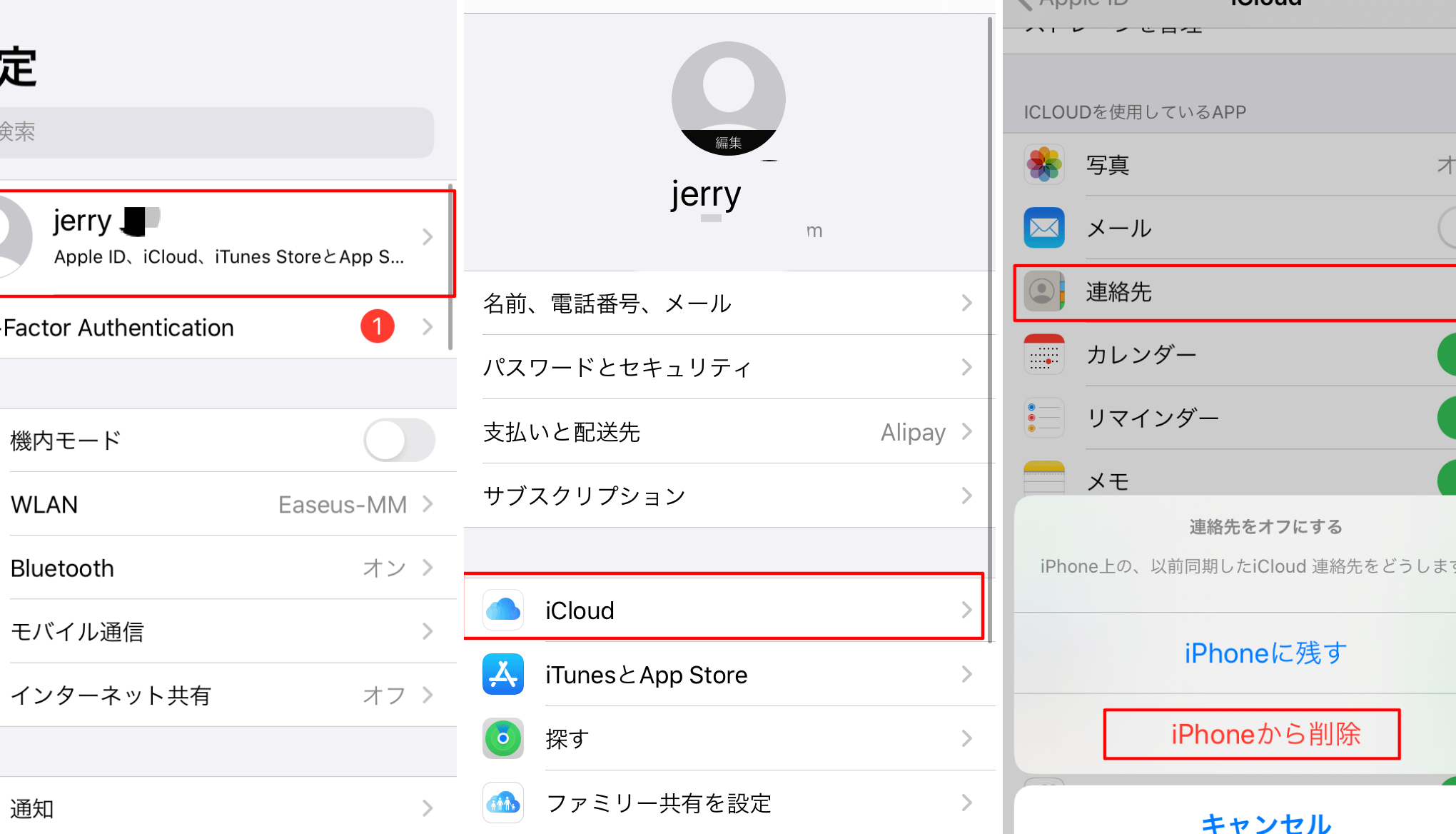This screenshot has width=1456, height=834.
Task: Open chevron on 探す row
Action: 967,738
